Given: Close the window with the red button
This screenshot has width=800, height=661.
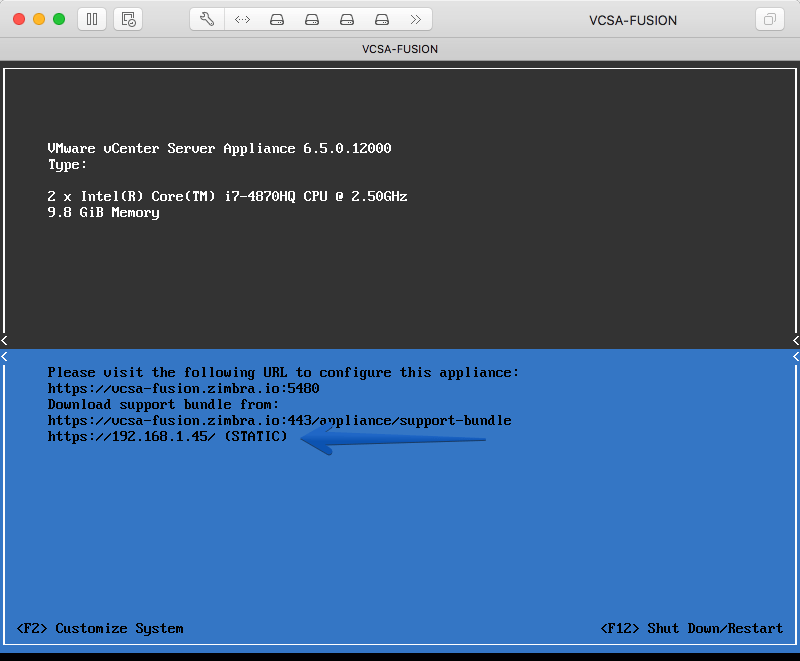Looking at the screenshot, I should [x=19, y=19].
